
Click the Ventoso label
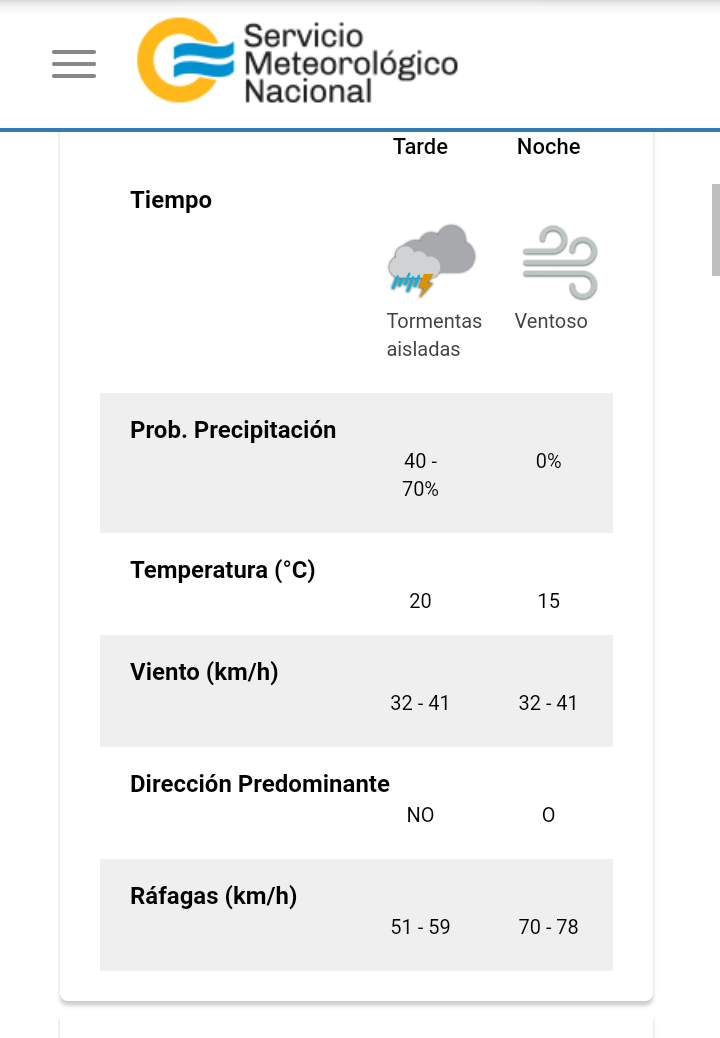(551, 321)
